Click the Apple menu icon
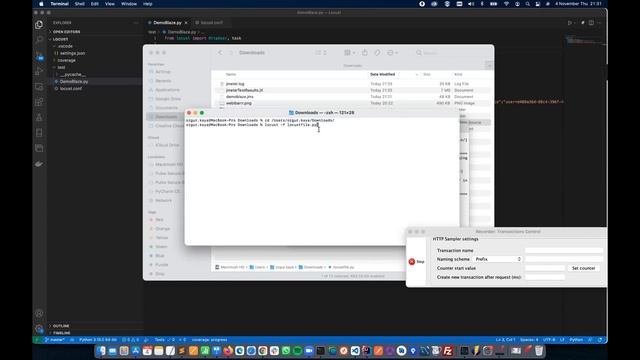Screen dimensions: 640x360 click(41, 4)
